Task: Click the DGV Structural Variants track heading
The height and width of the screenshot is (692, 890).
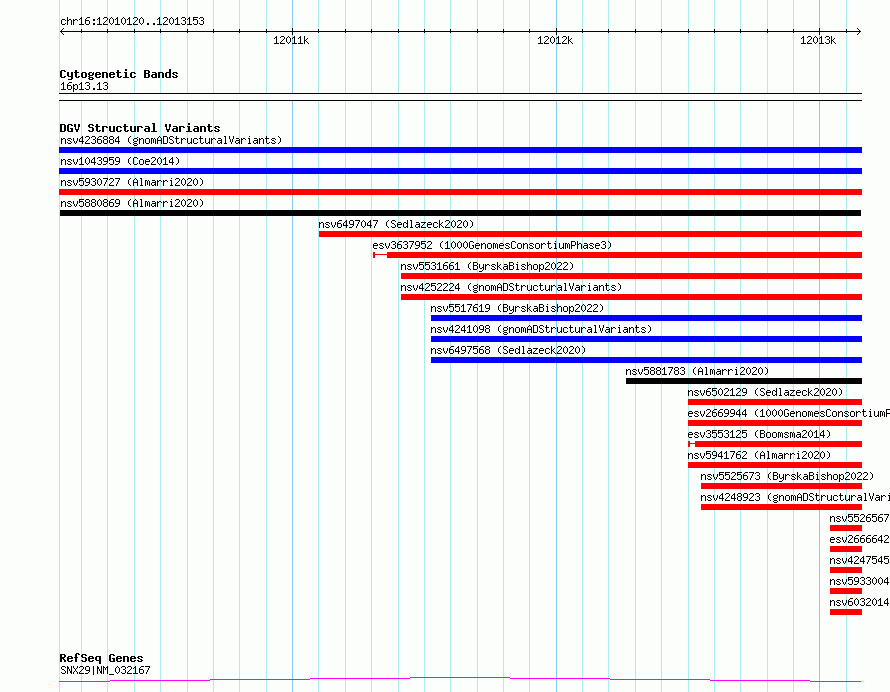Action: pyautogui.click(x=140, y=128)
